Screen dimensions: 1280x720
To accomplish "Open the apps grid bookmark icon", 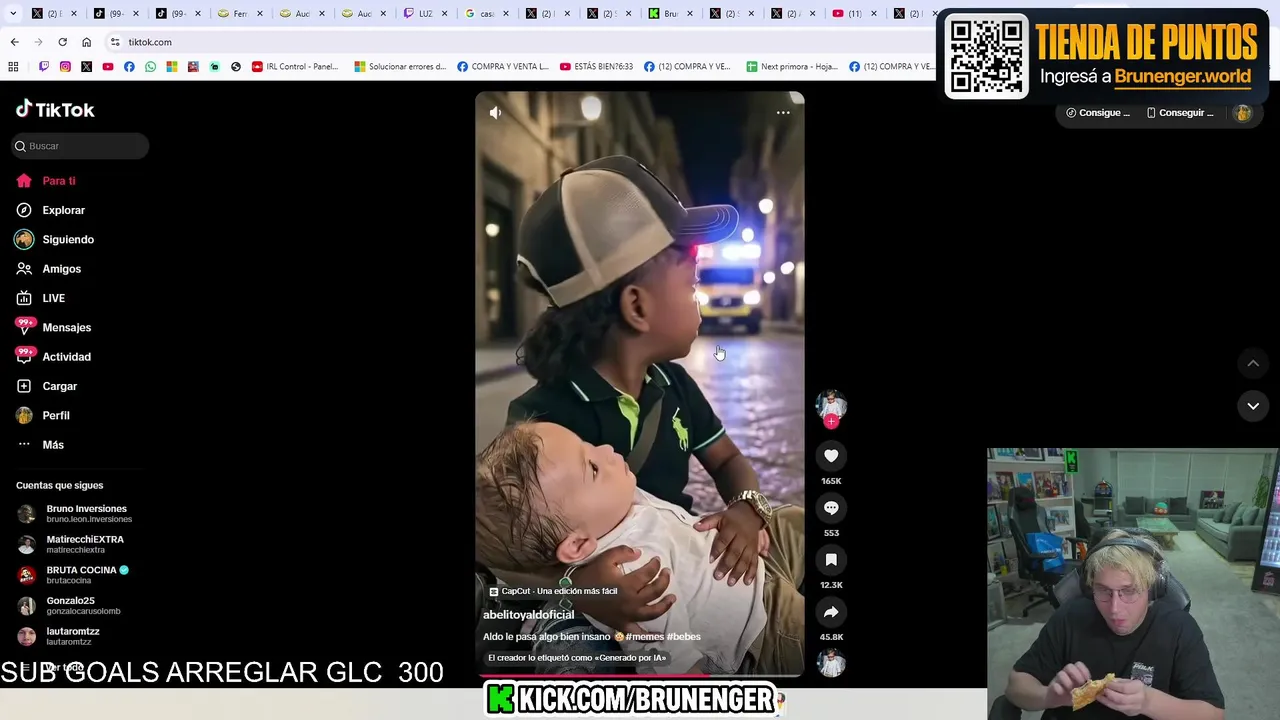I will click(13, 67).
